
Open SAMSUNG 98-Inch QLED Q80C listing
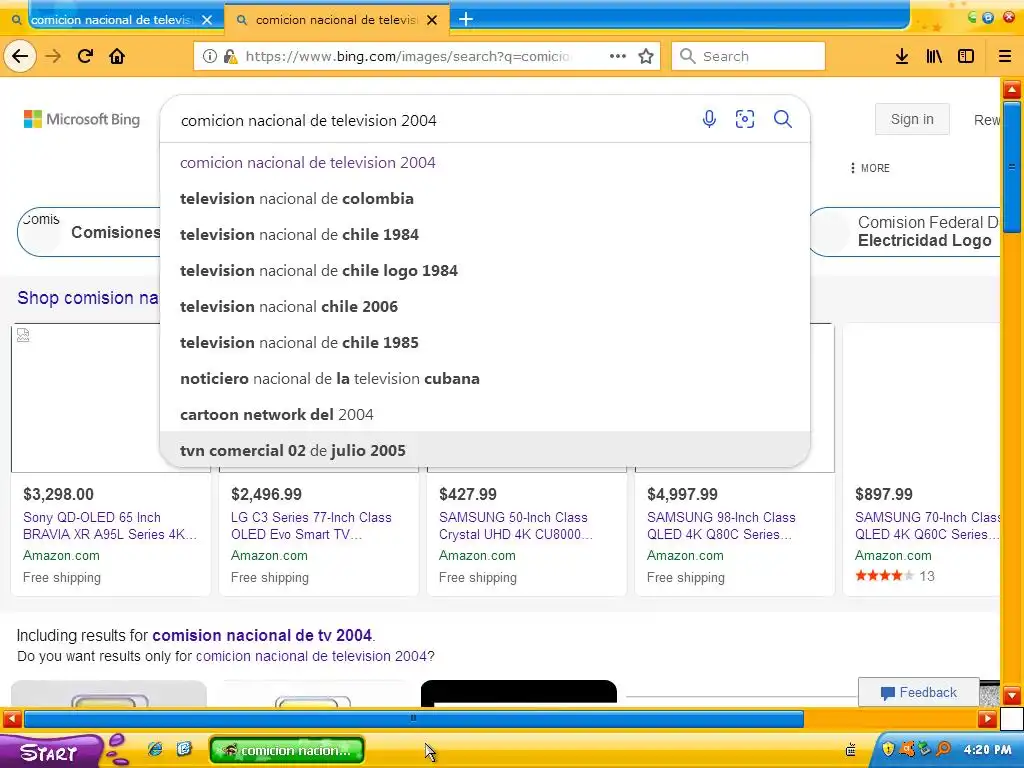(x=721, y=526)
